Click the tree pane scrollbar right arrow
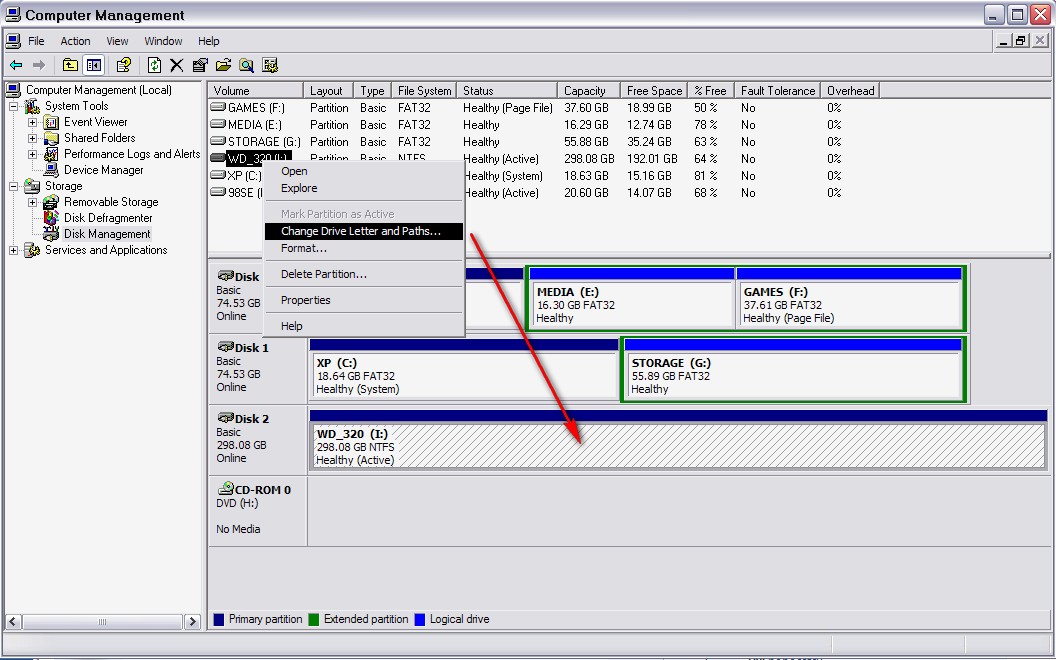Screen dimensions: 1056x660 [193, 622]
